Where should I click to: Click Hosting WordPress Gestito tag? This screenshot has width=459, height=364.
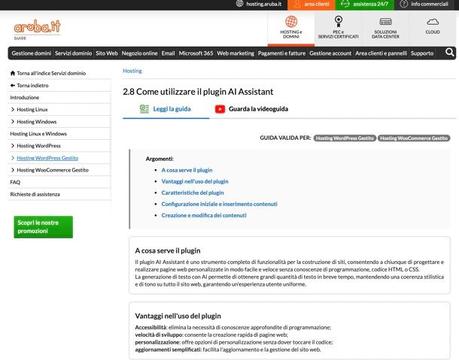pyautogui.click(x=345, y=138)
